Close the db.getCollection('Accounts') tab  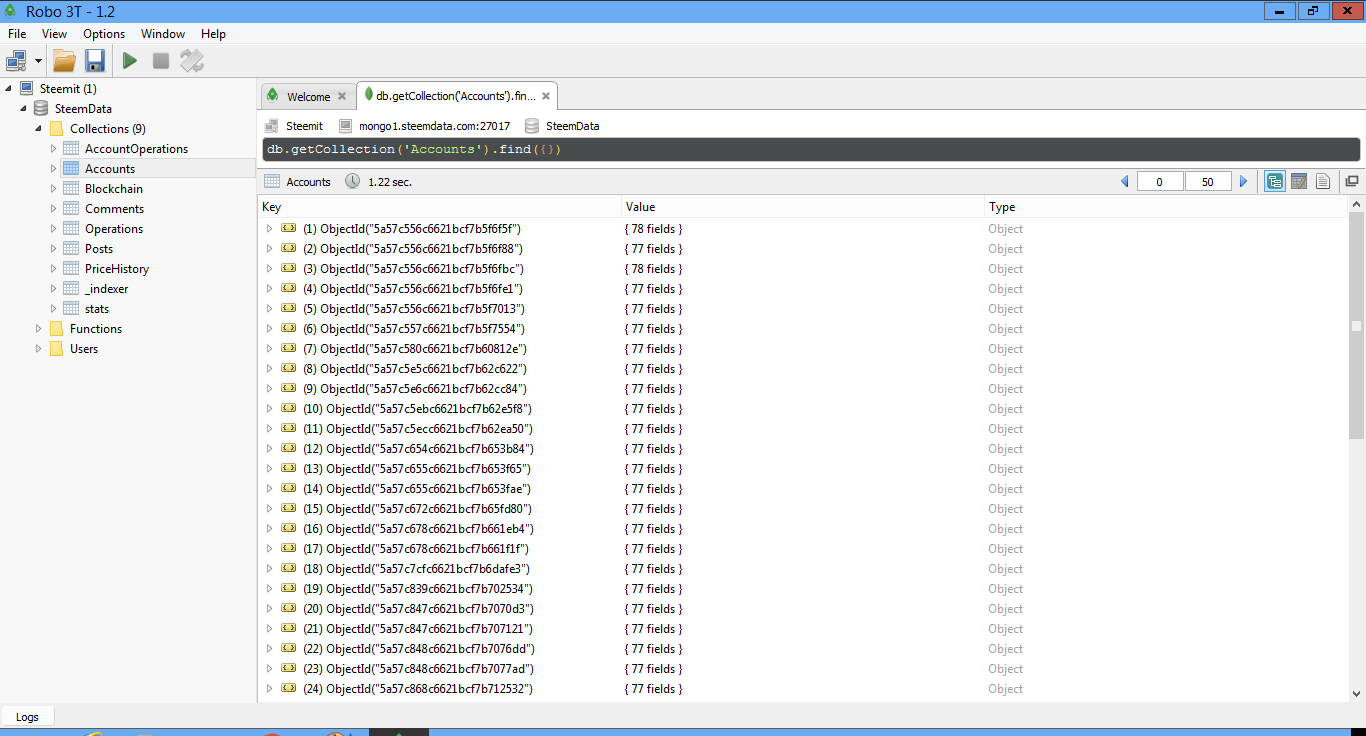(545, 97)
